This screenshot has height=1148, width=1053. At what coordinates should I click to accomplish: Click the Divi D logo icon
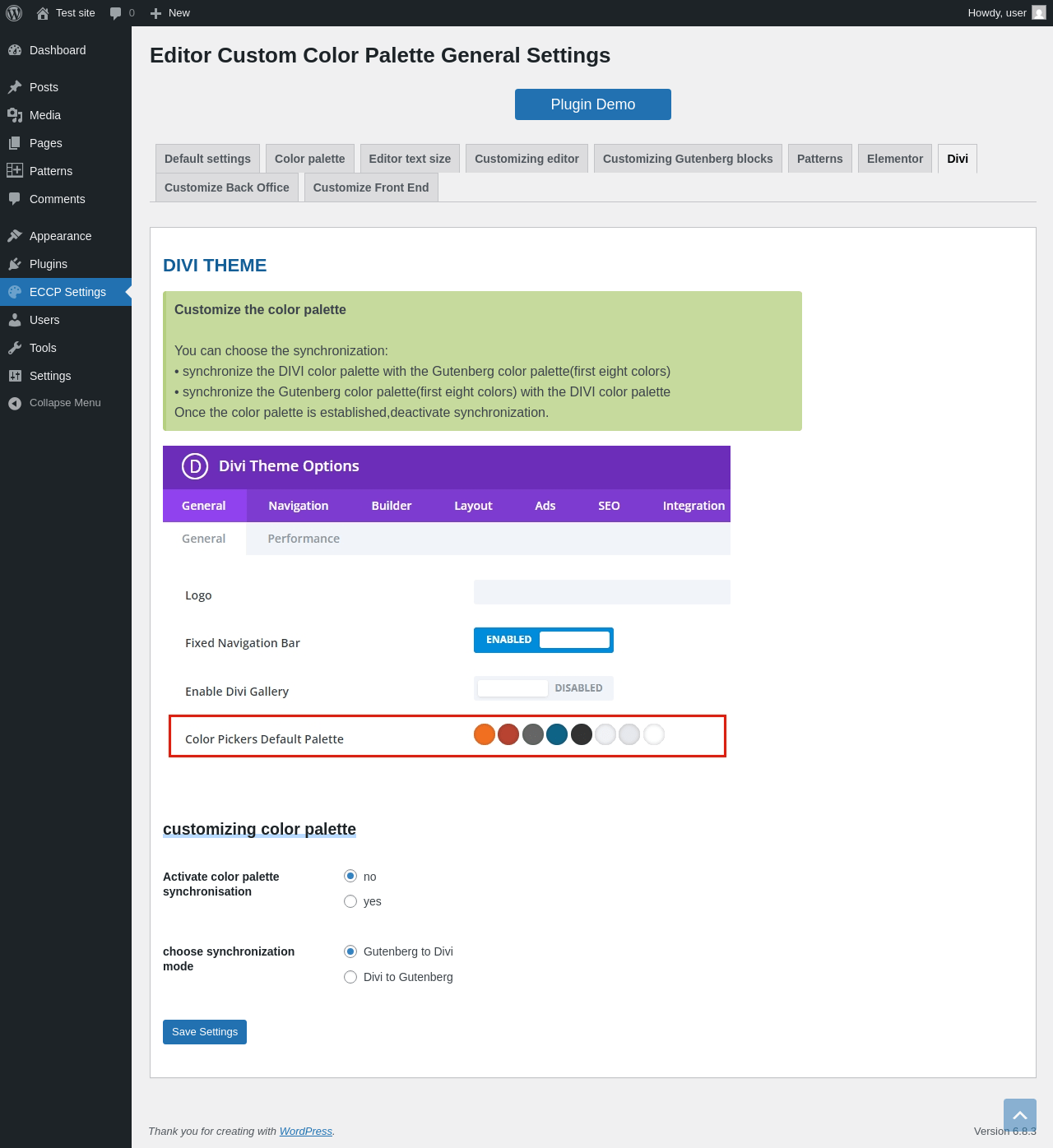[x=195, y=466]
